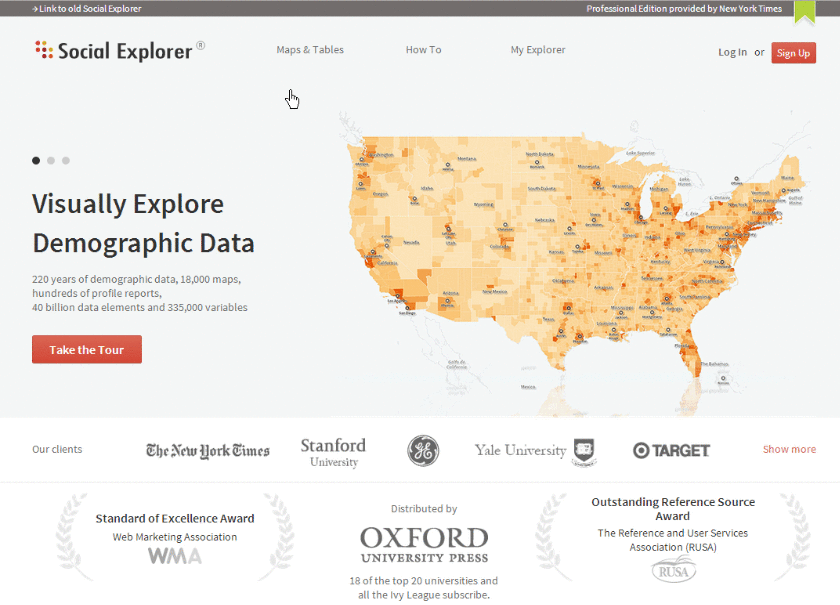840x605 pixels.
Task: Click the GE circular logo
Action: pyautogui.click(x=423, y=450)
